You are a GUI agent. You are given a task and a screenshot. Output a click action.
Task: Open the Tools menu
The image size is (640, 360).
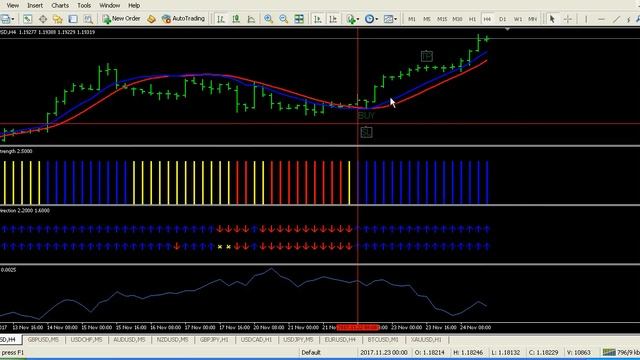pyautogui.click(x=84, y=5)
